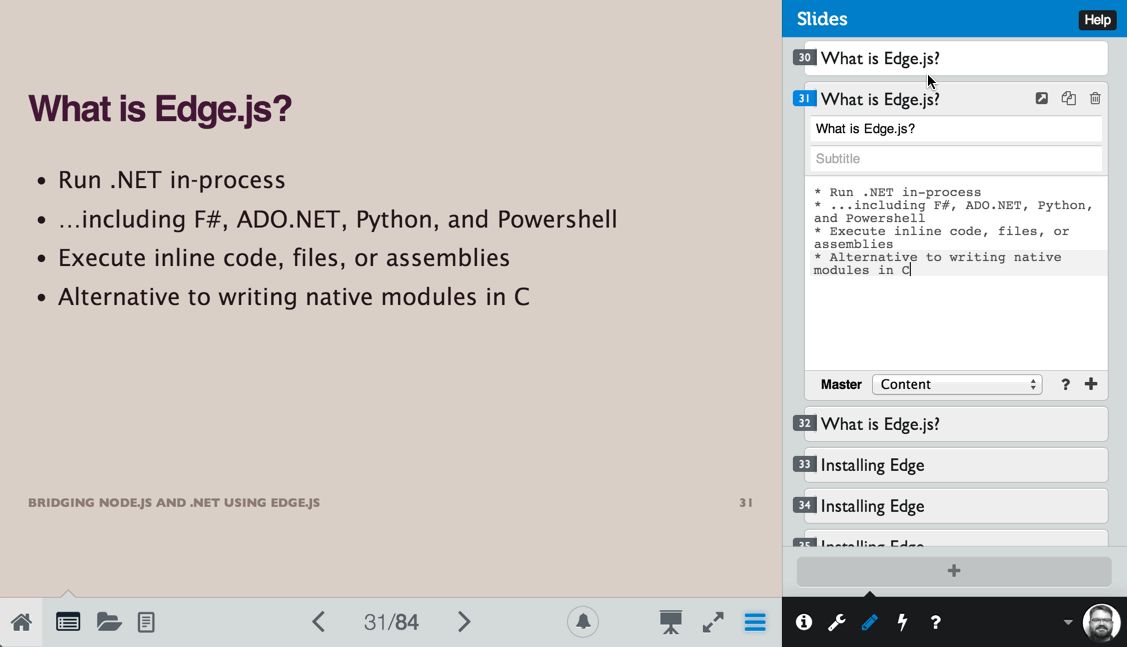Duplicate slide 31 with the copy icon
The width and height of the screenshot is (1127, 647).
click(x=1068, y=98)
